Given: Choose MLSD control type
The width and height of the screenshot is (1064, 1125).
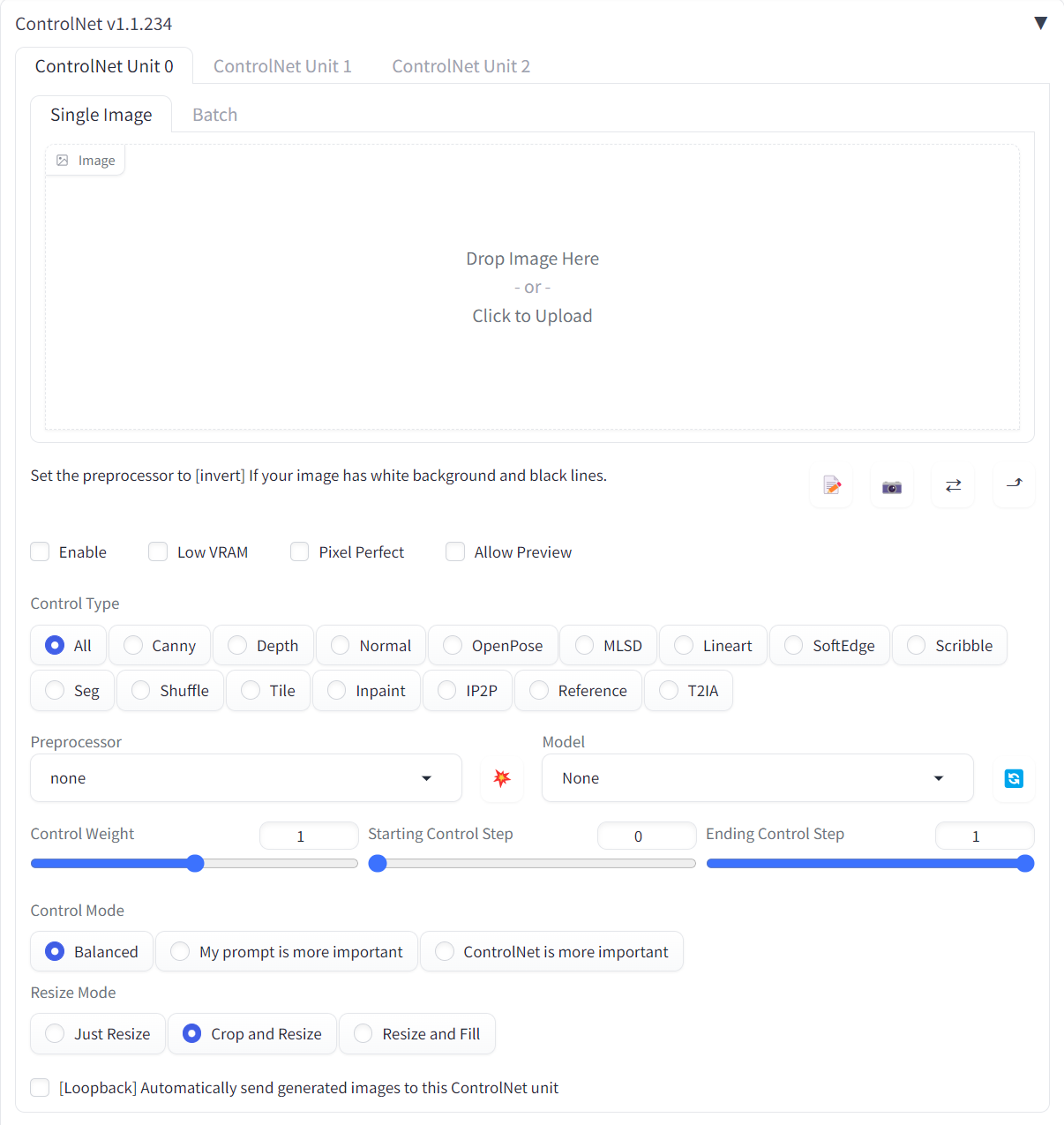Looking at the screenshot, I should (609, 645).
